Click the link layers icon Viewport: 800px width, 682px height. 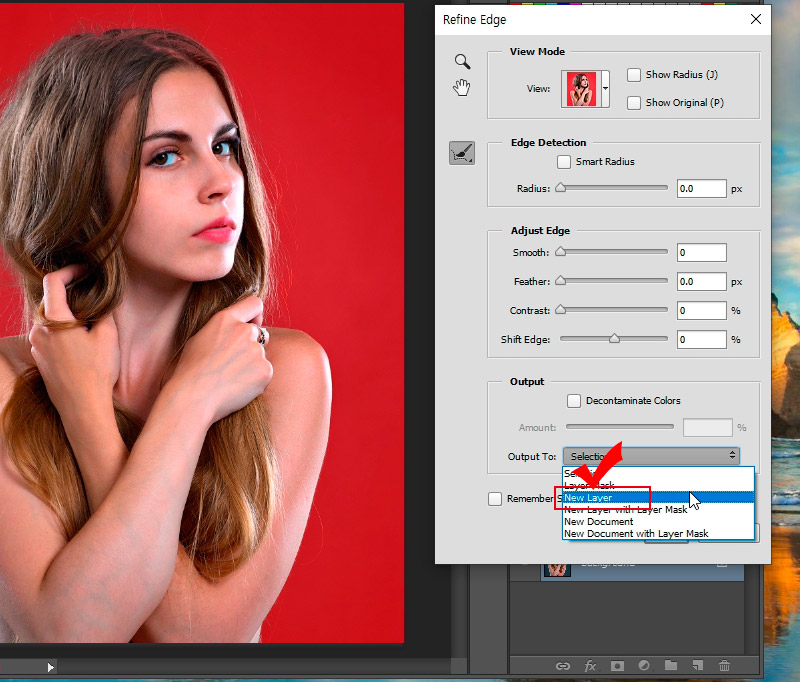click(x=563, y=666)
